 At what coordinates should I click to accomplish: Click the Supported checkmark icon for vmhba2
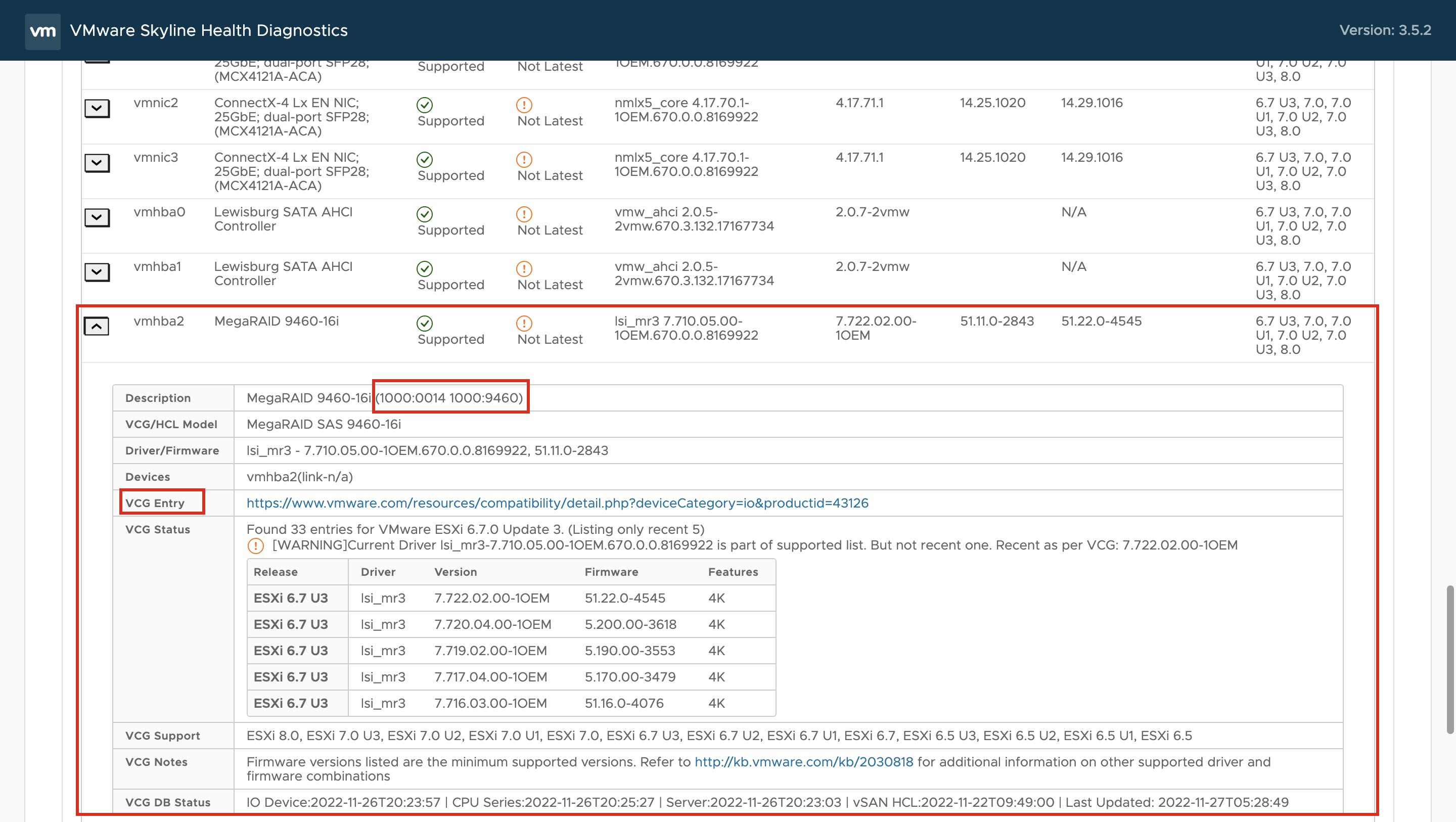(x=425, y=324)
